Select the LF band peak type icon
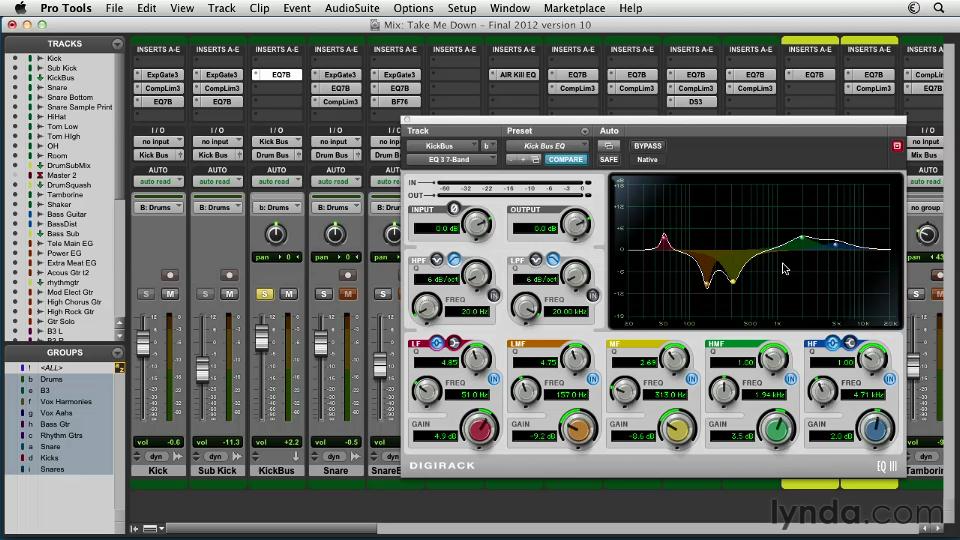The image size is (960, 540). [437, 343]
